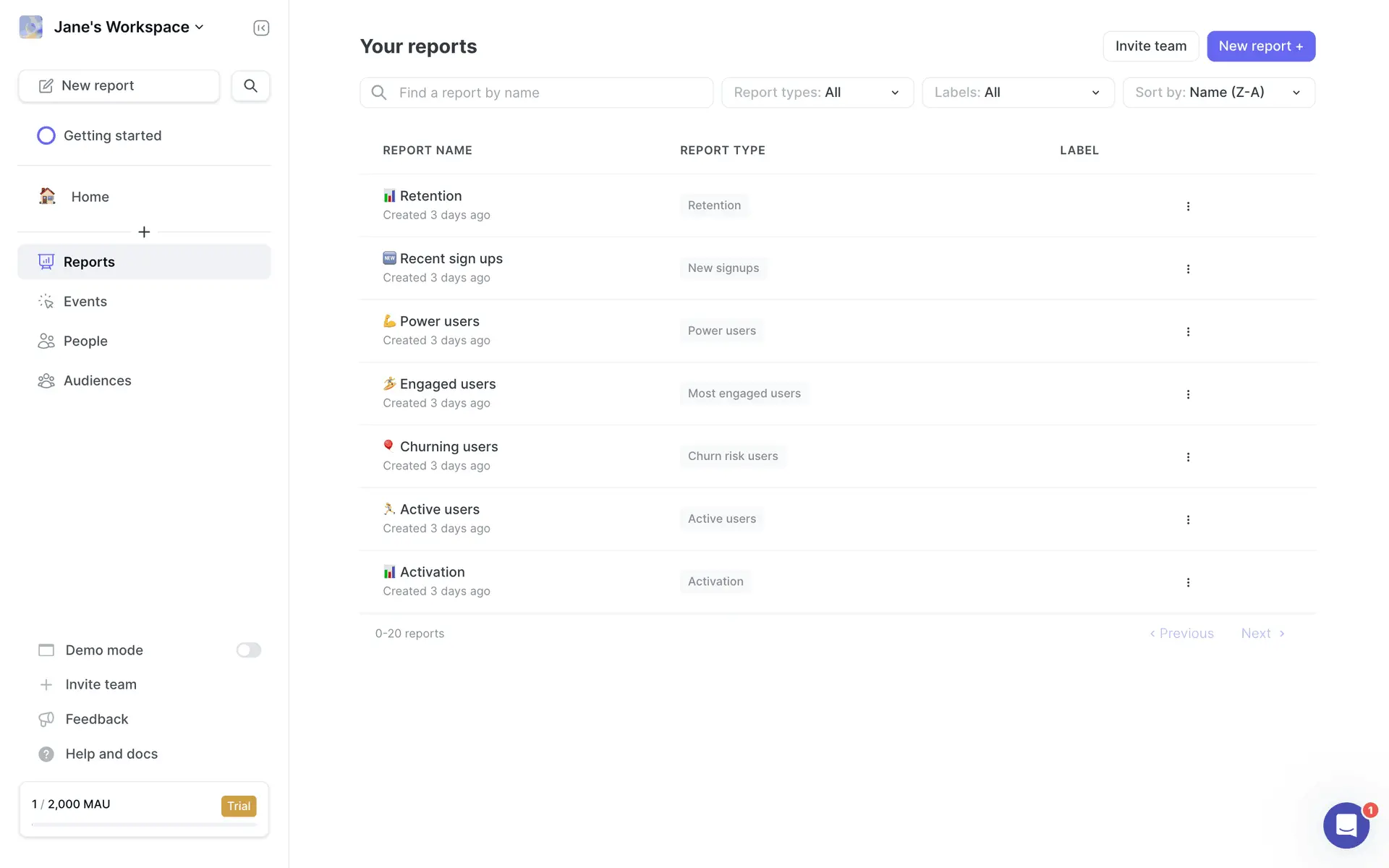Viewport: 1389px width, 868px height.
Task: Click the purple New report + button
Action: tap(1260, 46)
